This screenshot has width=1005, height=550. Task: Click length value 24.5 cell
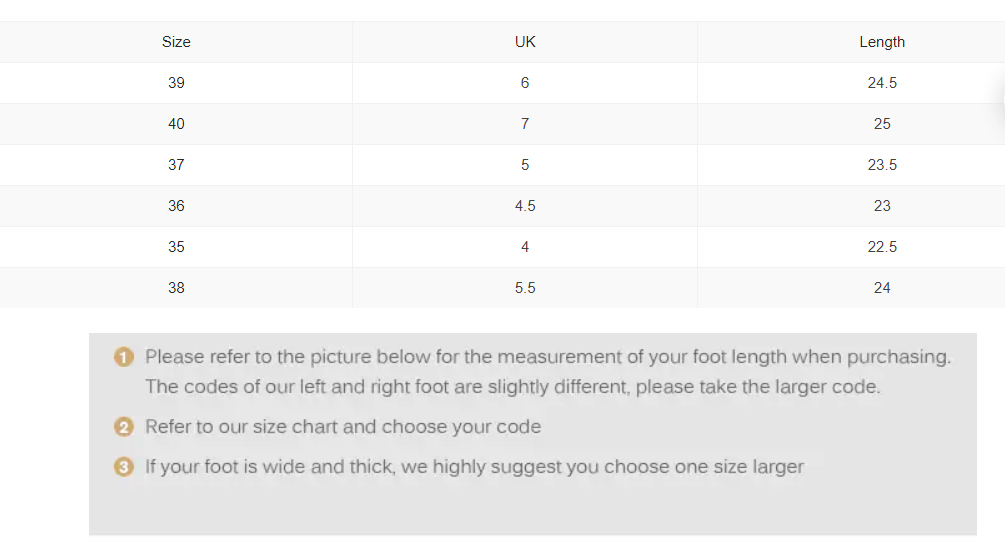(882, 83)
